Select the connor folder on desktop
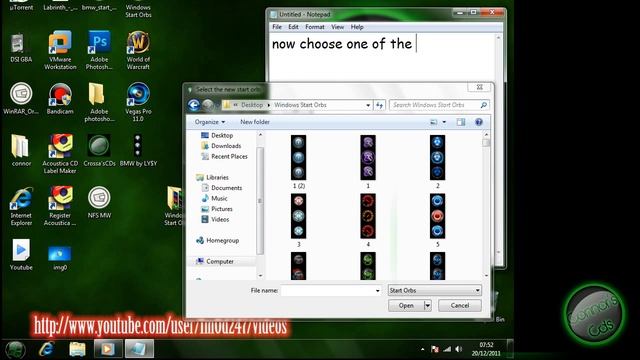This screenshot has height=360, width=640. point(20,150)
